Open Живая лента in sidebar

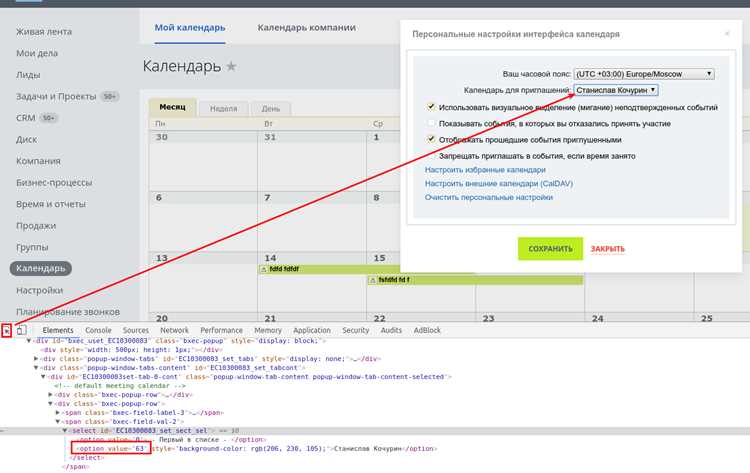44,32
